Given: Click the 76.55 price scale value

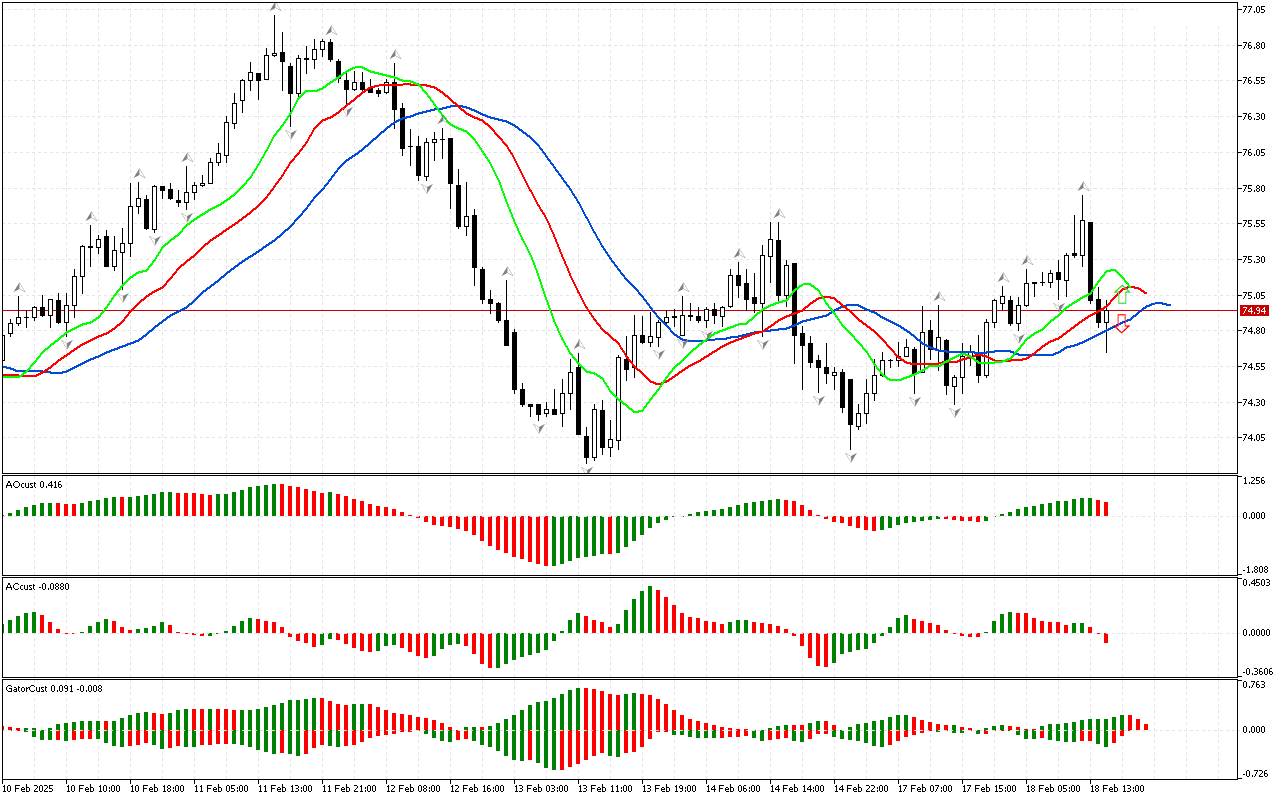Looking at the screenshot, I should 1254,81.
